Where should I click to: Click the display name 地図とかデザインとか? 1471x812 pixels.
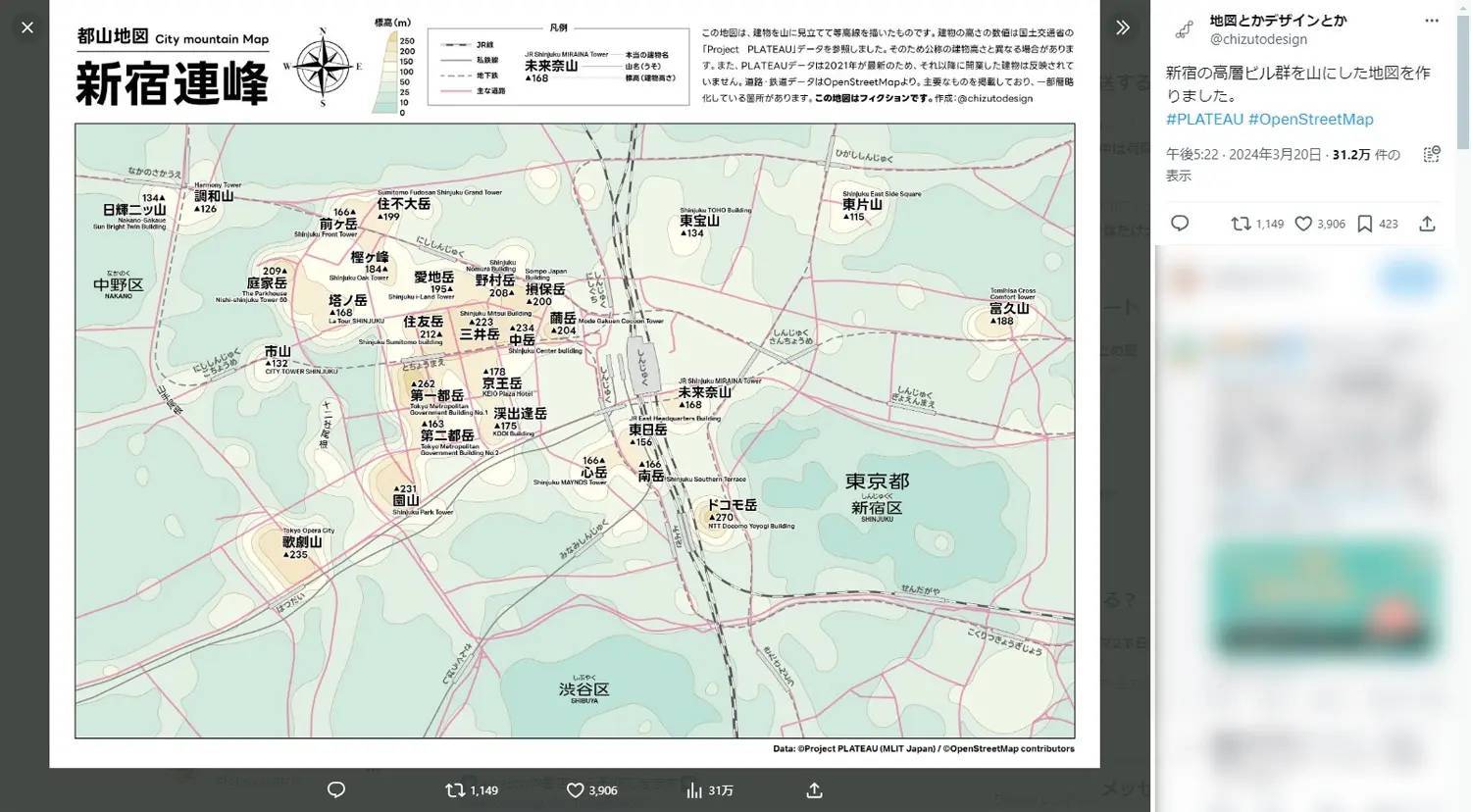click(1278, 21)
